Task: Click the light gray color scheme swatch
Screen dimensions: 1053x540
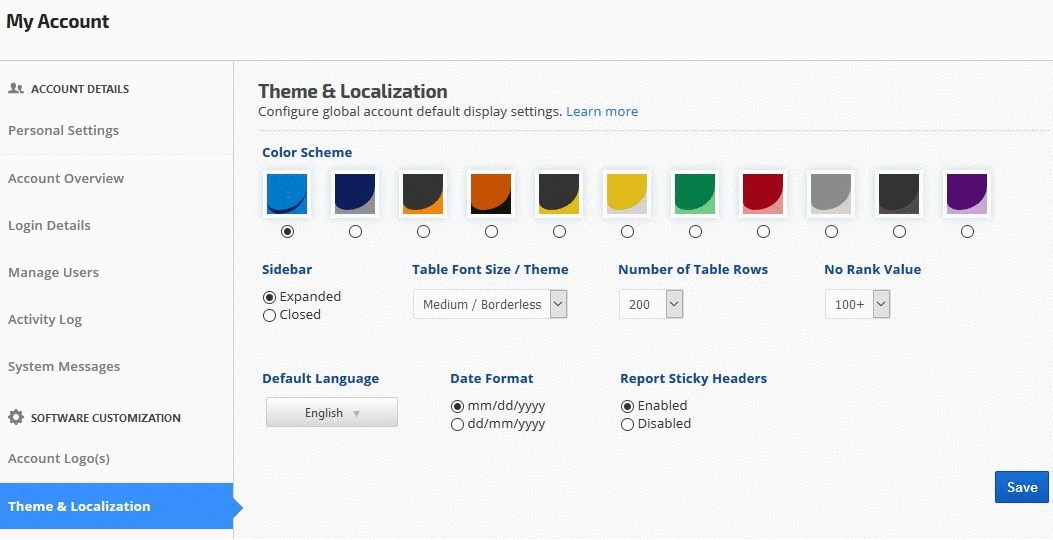Action: (x=831, y=194)
